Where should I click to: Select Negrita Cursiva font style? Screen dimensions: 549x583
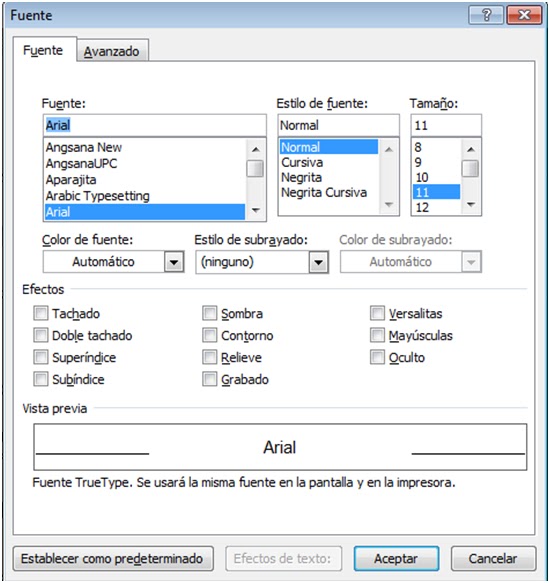(329, 193)
